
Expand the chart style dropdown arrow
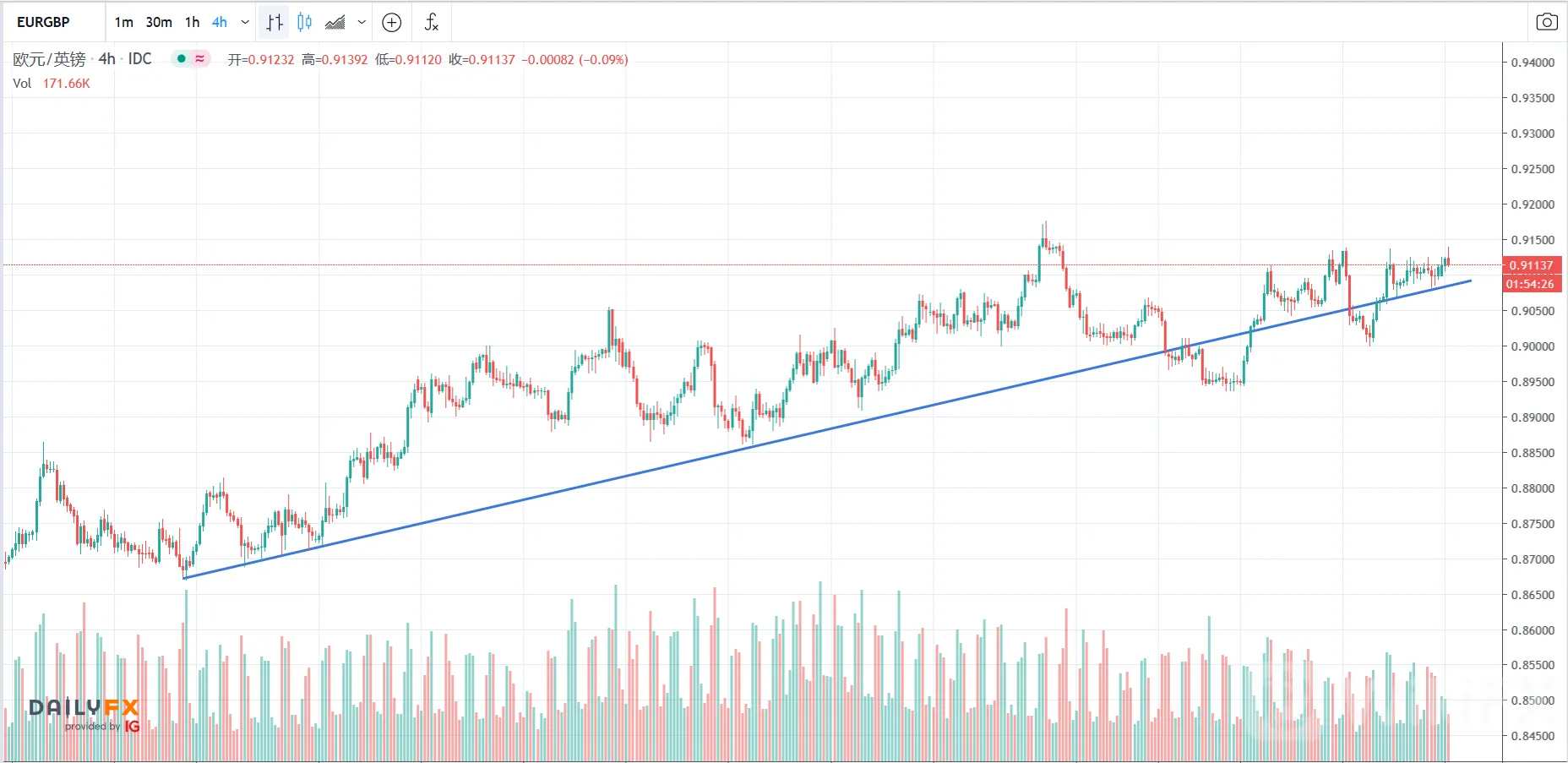(362, 22)
